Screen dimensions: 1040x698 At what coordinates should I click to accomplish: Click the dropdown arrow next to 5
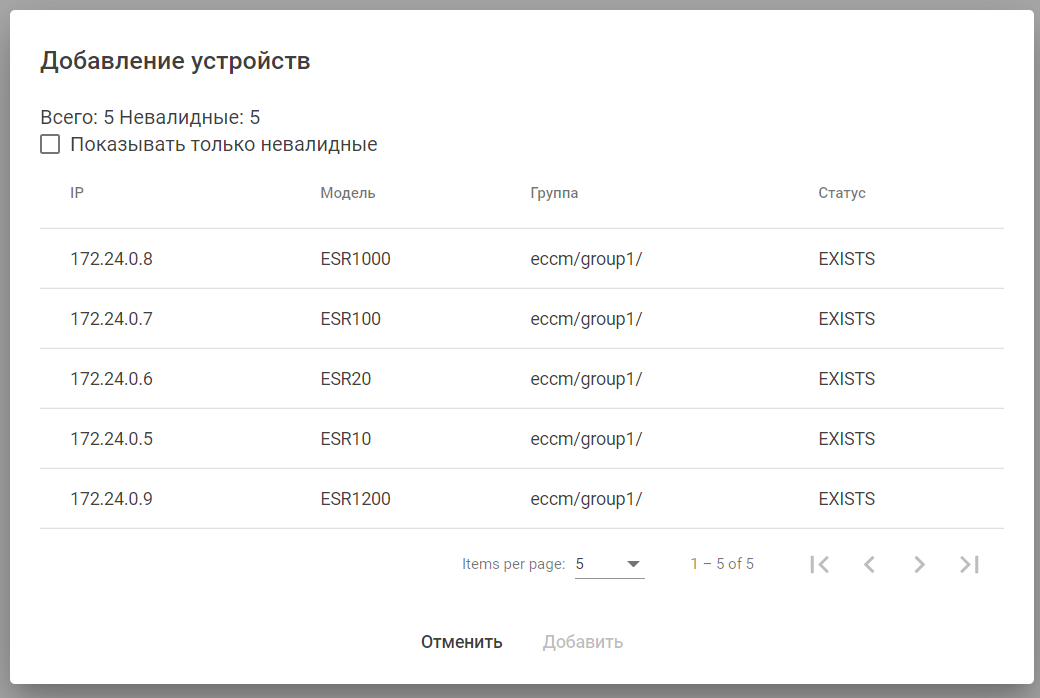click(633, 564)
